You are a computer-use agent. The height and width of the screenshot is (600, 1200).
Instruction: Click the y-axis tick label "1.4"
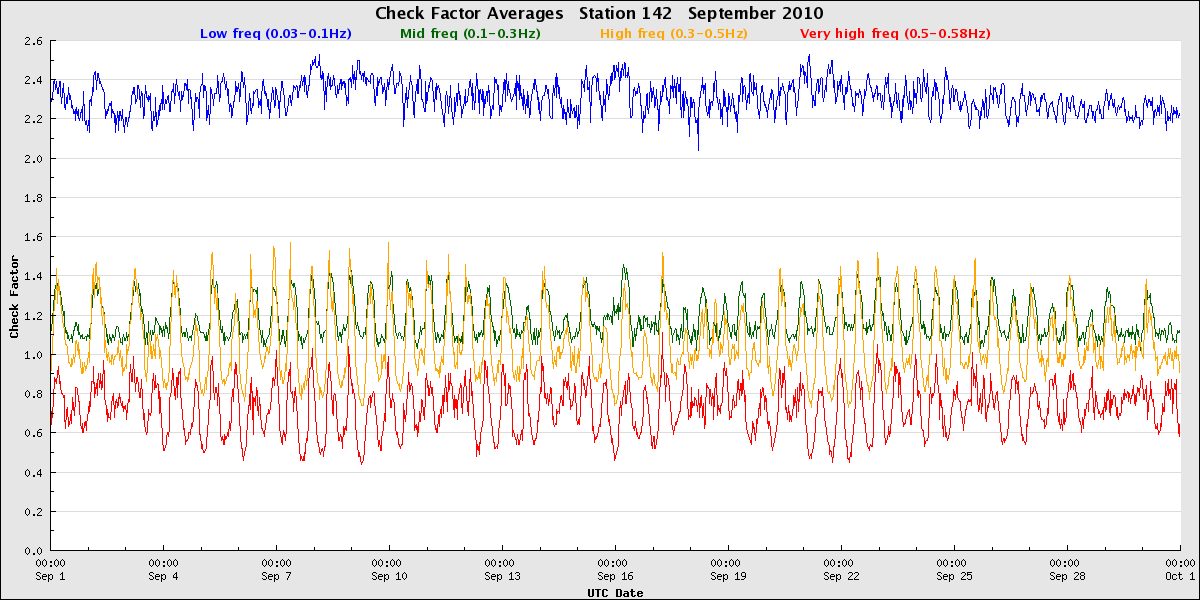pos(33,276)
